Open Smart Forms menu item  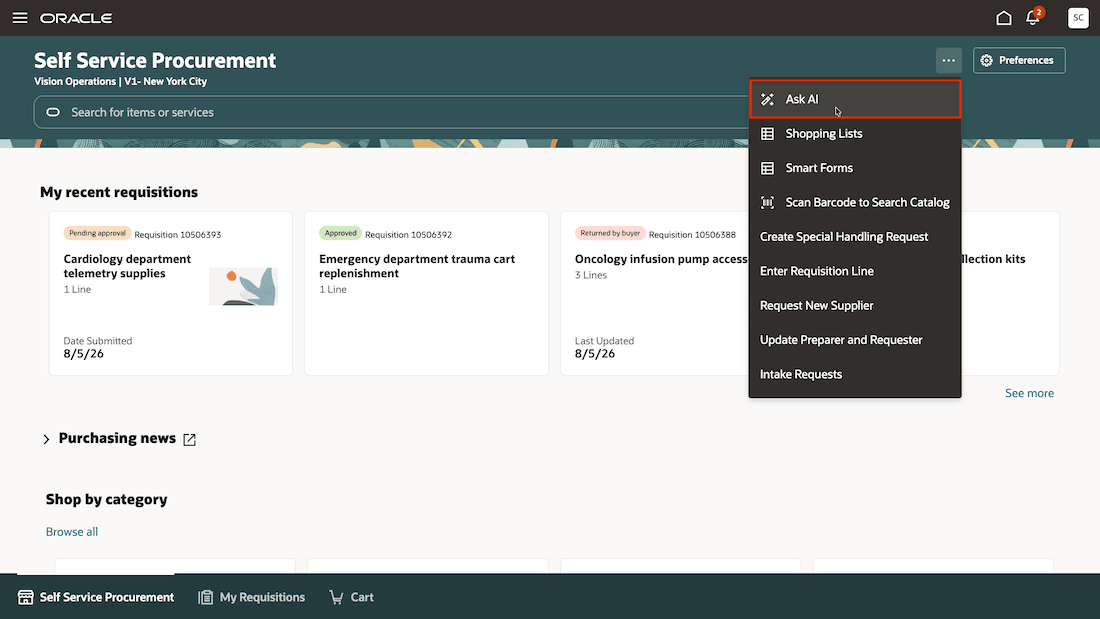854,168
